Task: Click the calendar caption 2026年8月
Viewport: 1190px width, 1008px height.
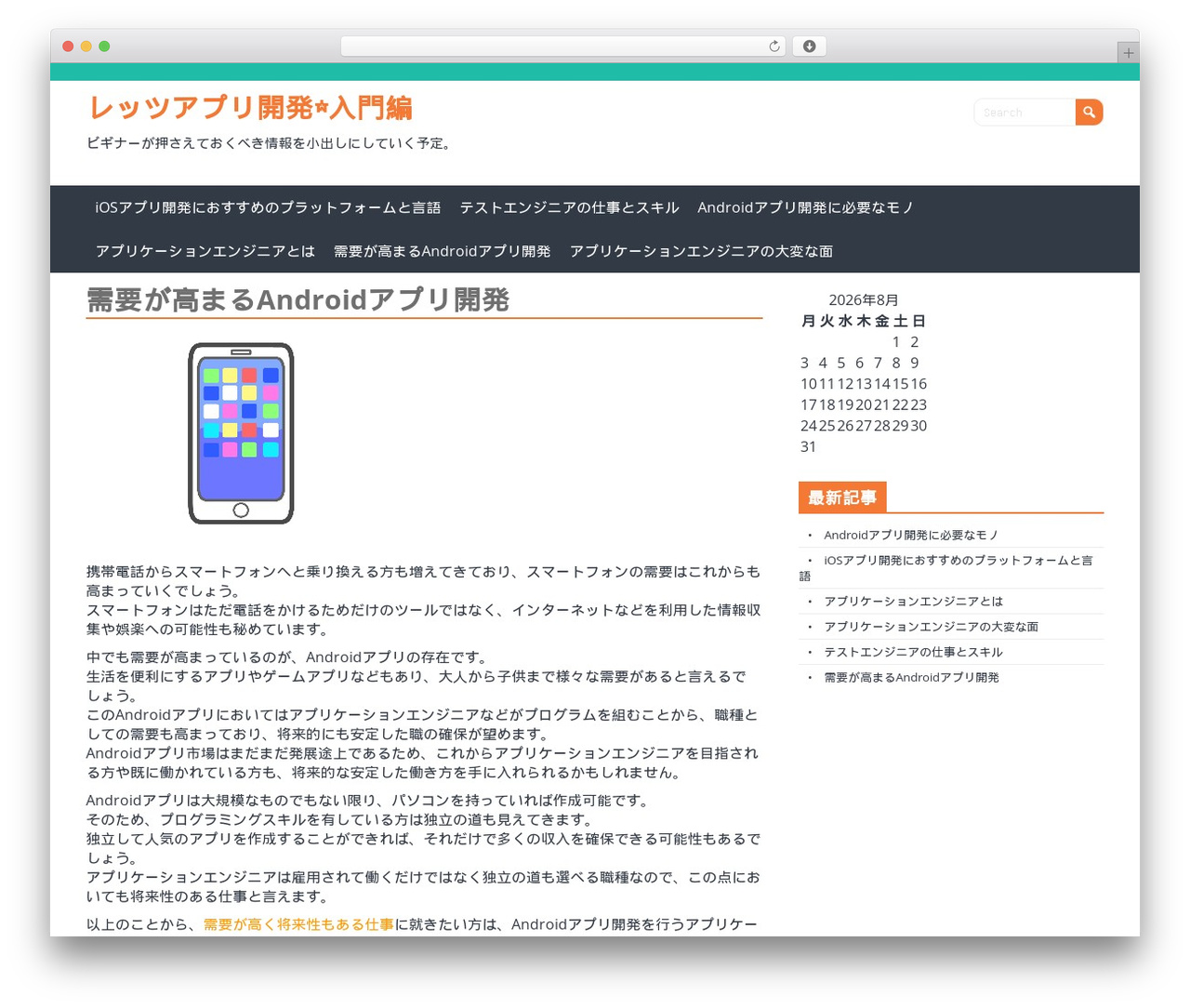Action: pos(864,299)
